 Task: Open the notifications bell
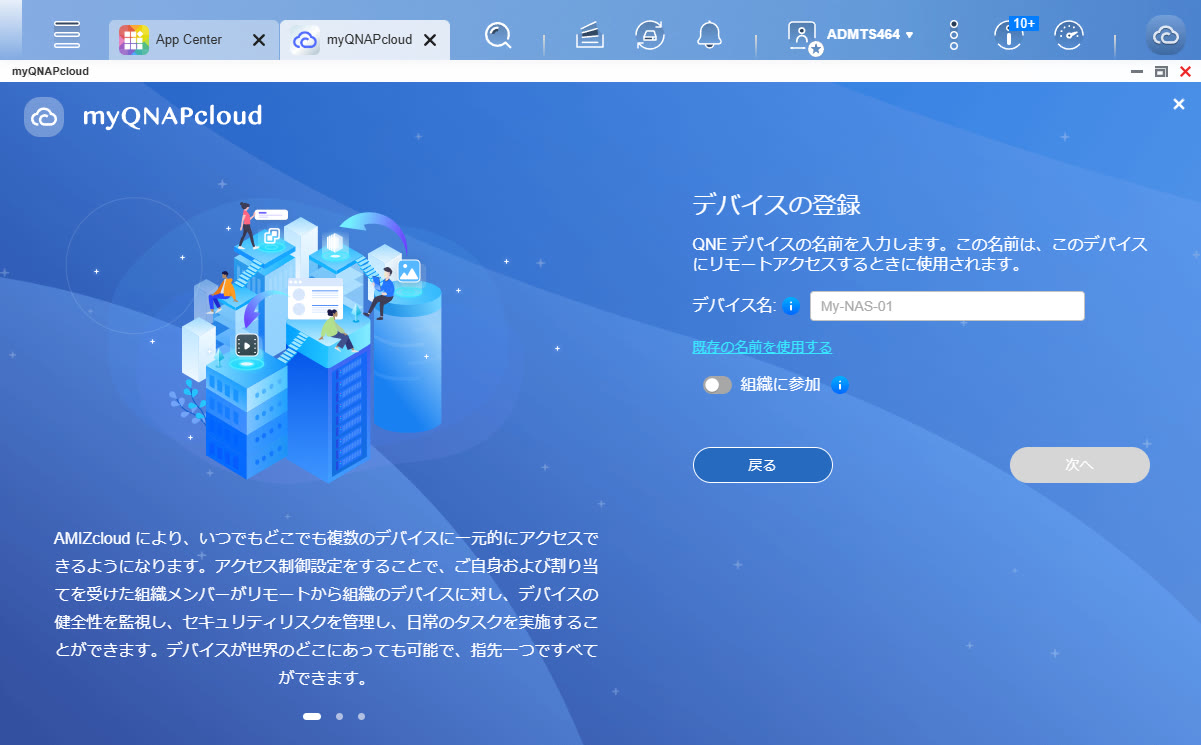coord(709,36)
